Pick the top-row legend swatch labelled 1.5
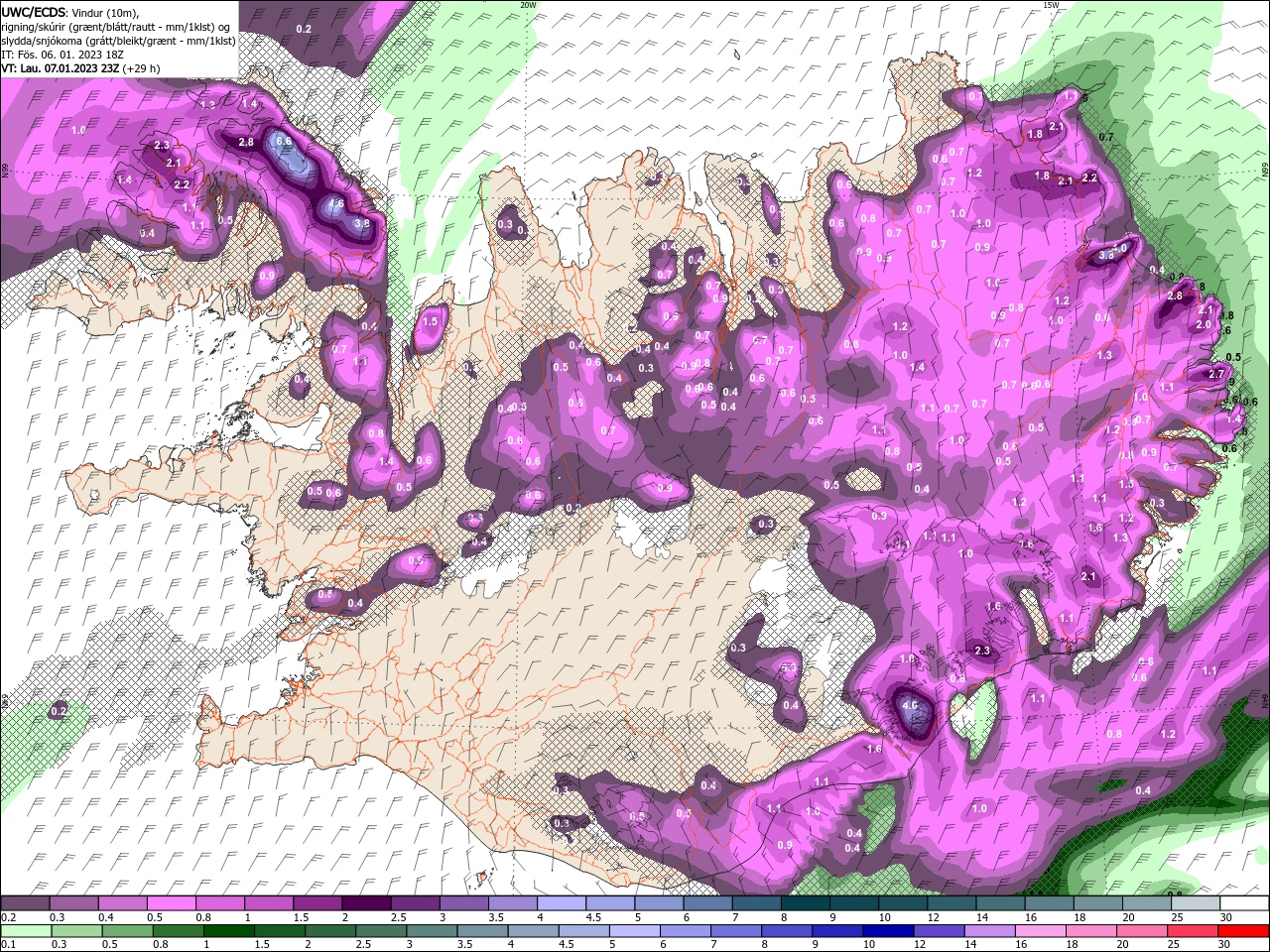Image resolution: width=1270 pixels, height=952 pixels. (317, 903)
